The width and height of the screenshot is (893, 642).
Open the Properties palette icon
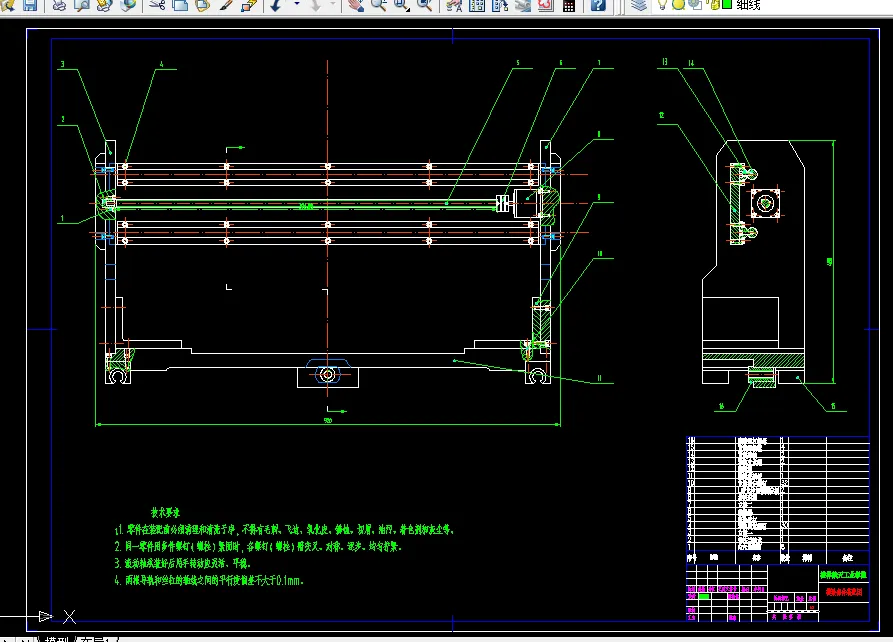(454, 5)
